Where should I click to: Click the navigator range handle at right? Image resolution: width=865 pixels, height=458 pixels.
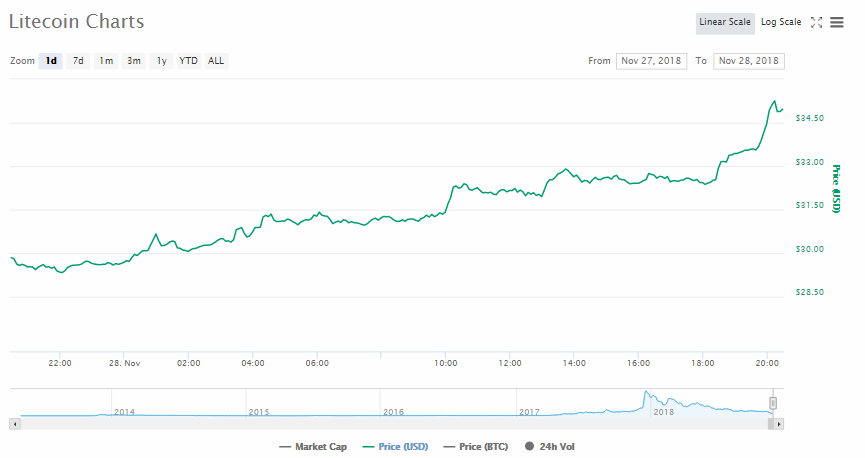[x=773, y=403]
